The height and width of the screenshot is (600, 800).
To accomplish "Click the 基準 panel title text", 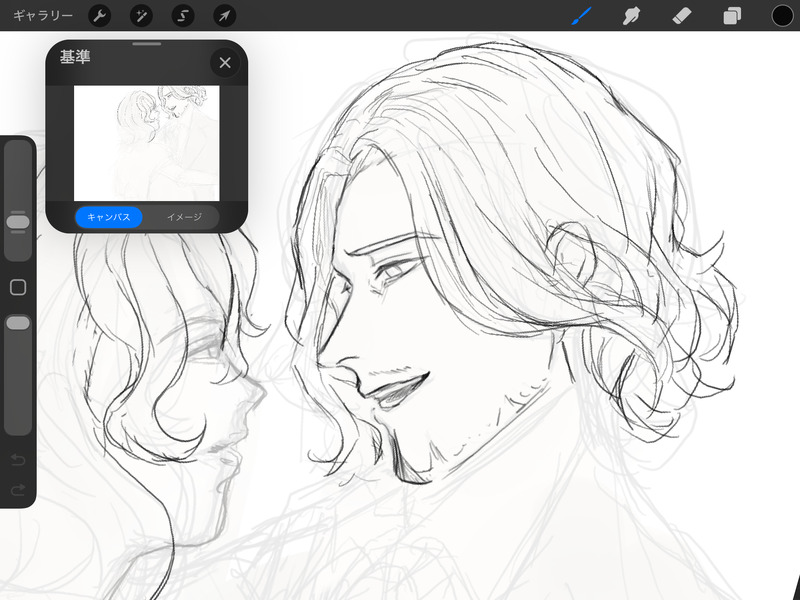I will [75, 57].
